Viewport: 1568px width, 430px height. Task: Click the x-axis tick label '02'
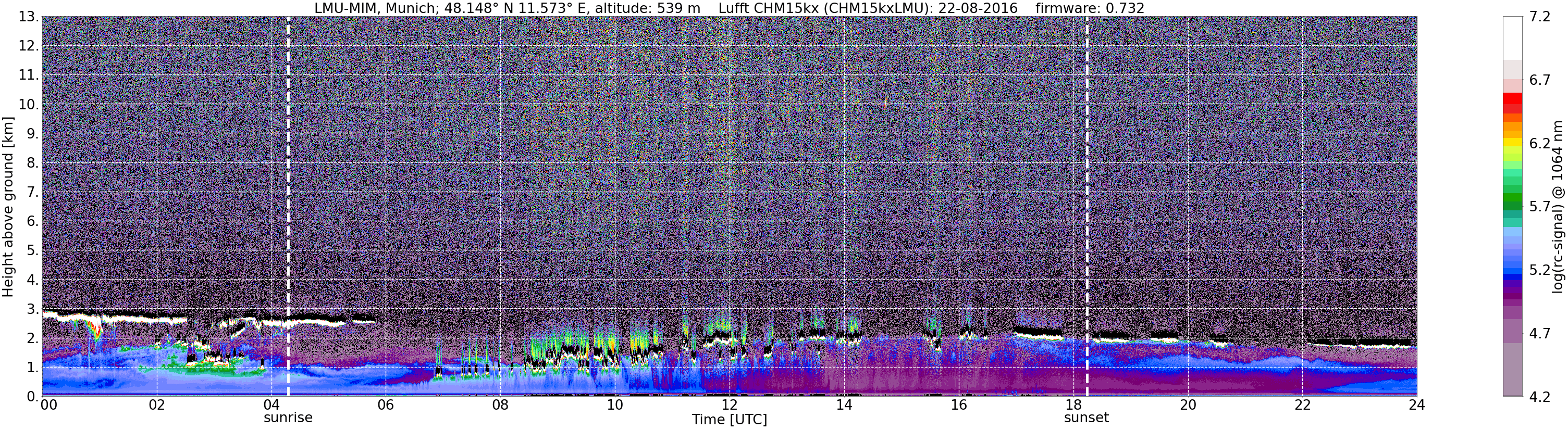tap(156, 405)
